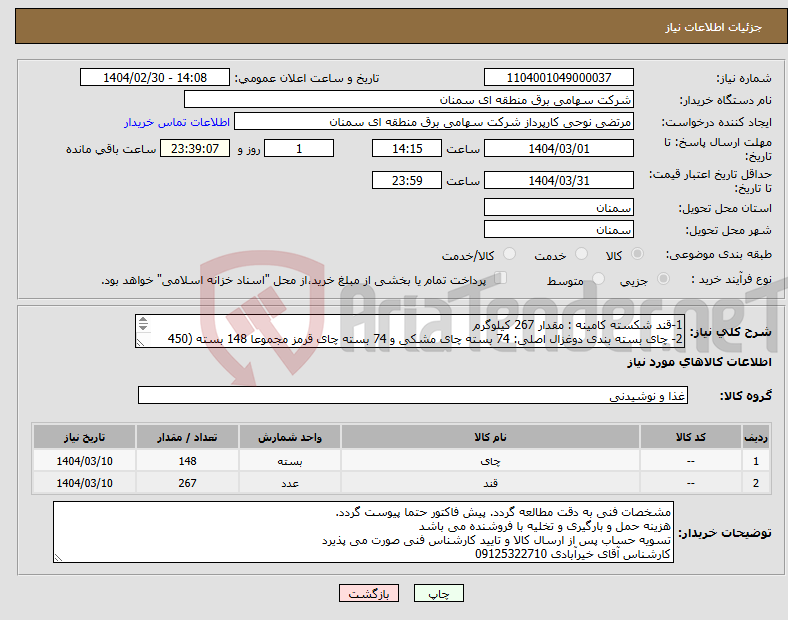Click the response deadline date 1404/03/01
This screenshot has width=788, height=620.
tap(558, 149)
